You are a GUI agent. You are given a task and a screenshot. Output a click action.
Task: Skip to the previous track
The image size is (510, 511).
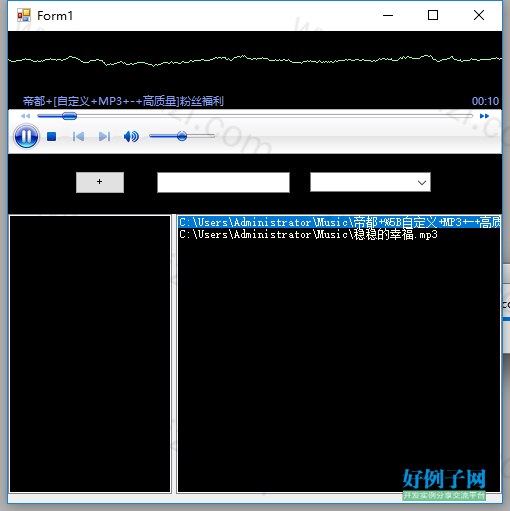tap(78, 136)
